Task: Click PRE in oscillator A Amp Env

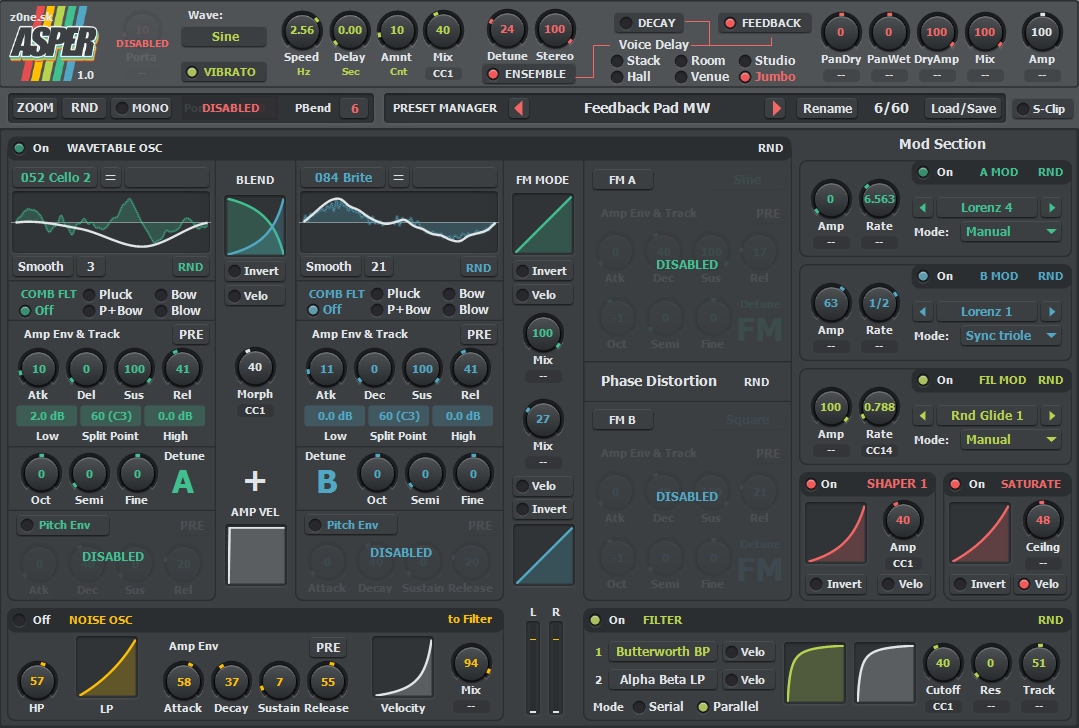Action: (x=191, y=334)
